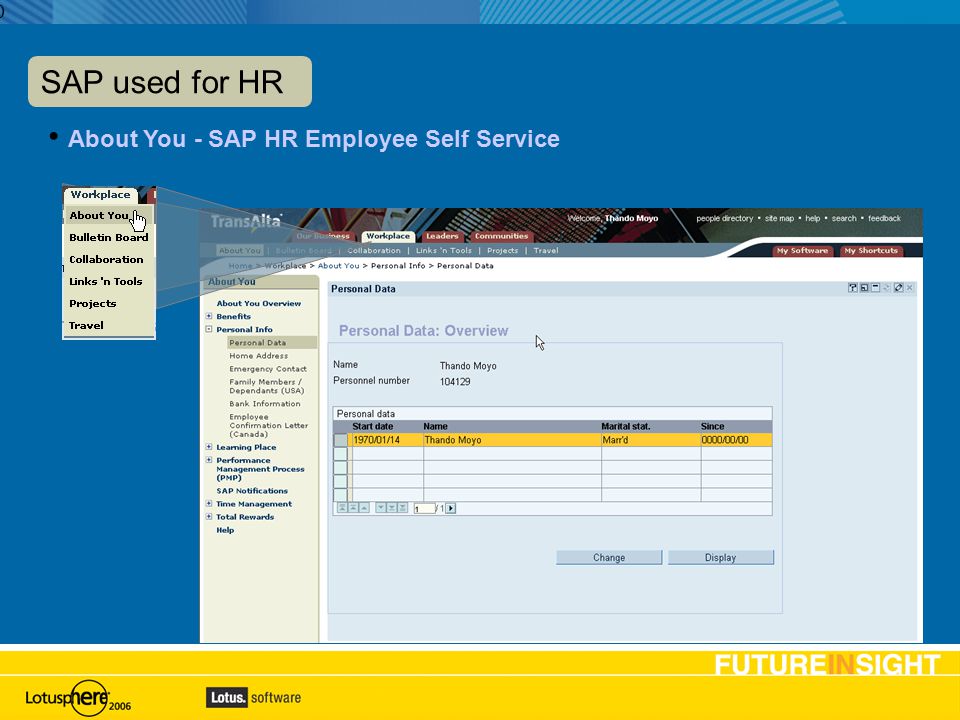
Task: Click the help link in the top bar
Action: [812, 219]
